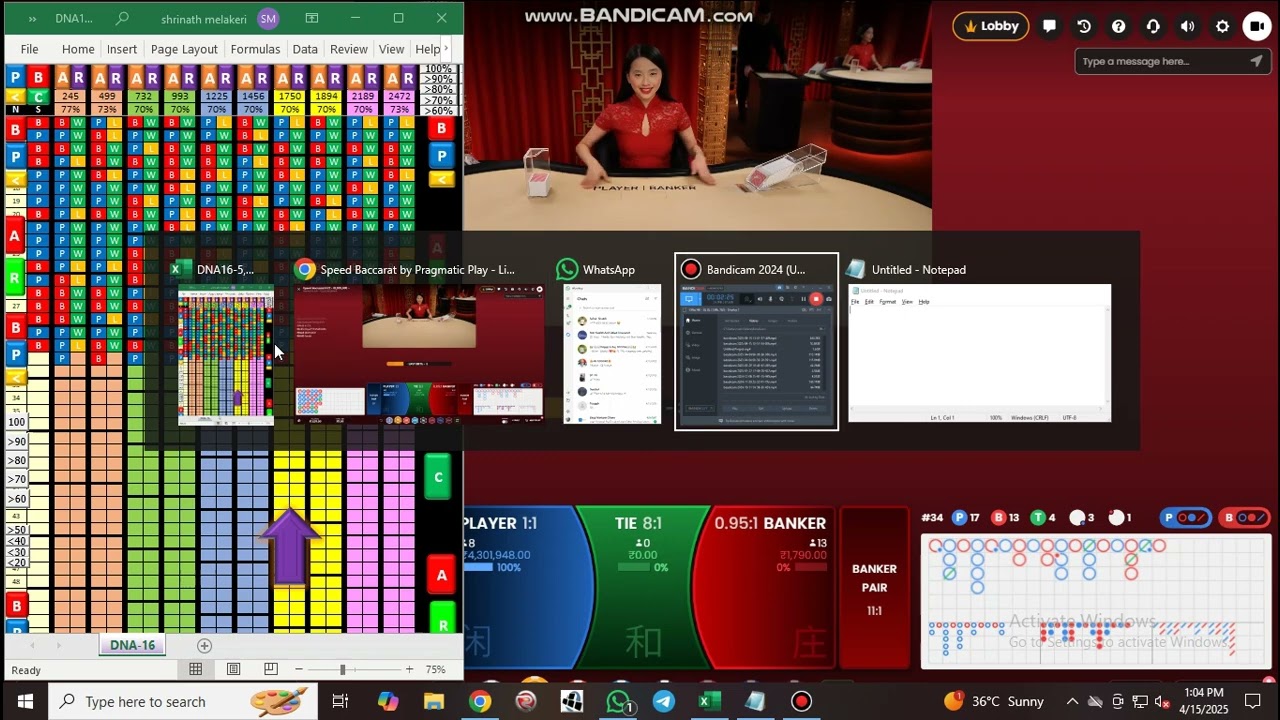Open the Insert ribbon tab
The image size is (1280, 720).
pyautogui.click(x=122, y=49)
